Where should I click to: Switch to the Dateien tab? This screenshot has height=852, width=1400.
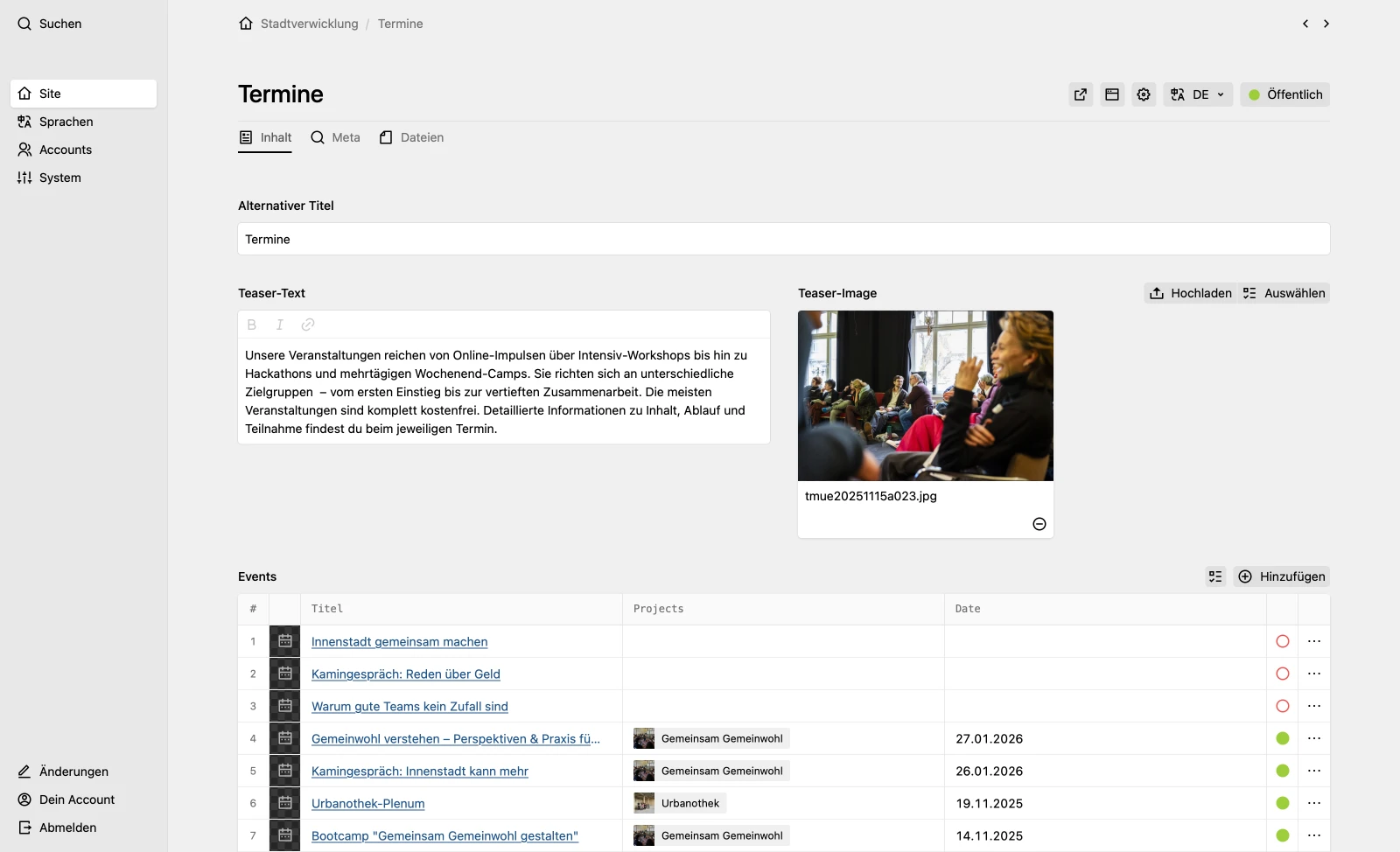411,137
